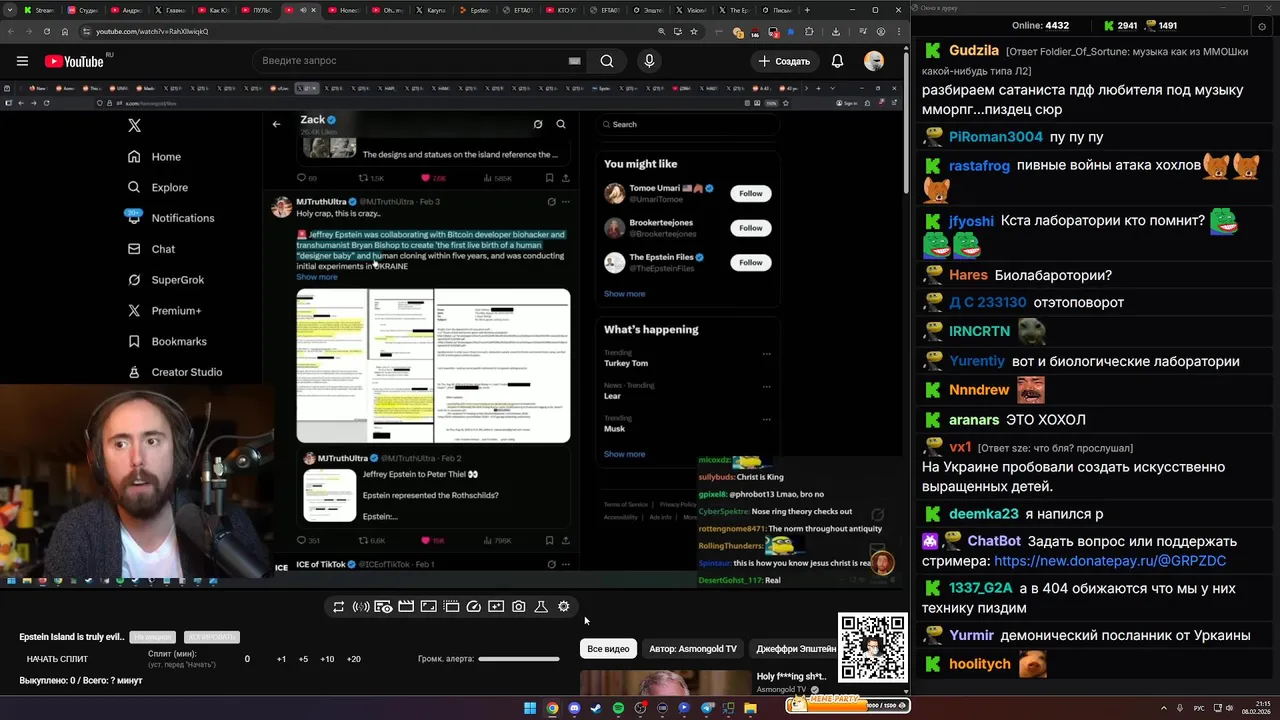Open more options for Lear trend
Image resolution: width=1280 pixels, height=720 pixels.
(x=767, y=386)
